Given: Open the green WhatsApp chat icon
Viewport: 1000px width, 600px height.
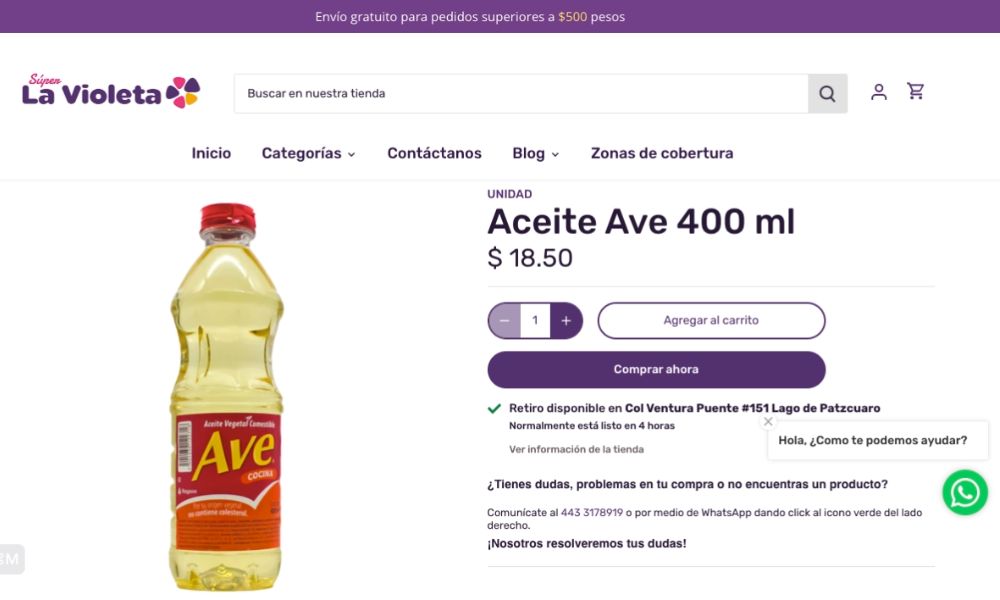Looking at the screenshot, I should click(965, 492).
